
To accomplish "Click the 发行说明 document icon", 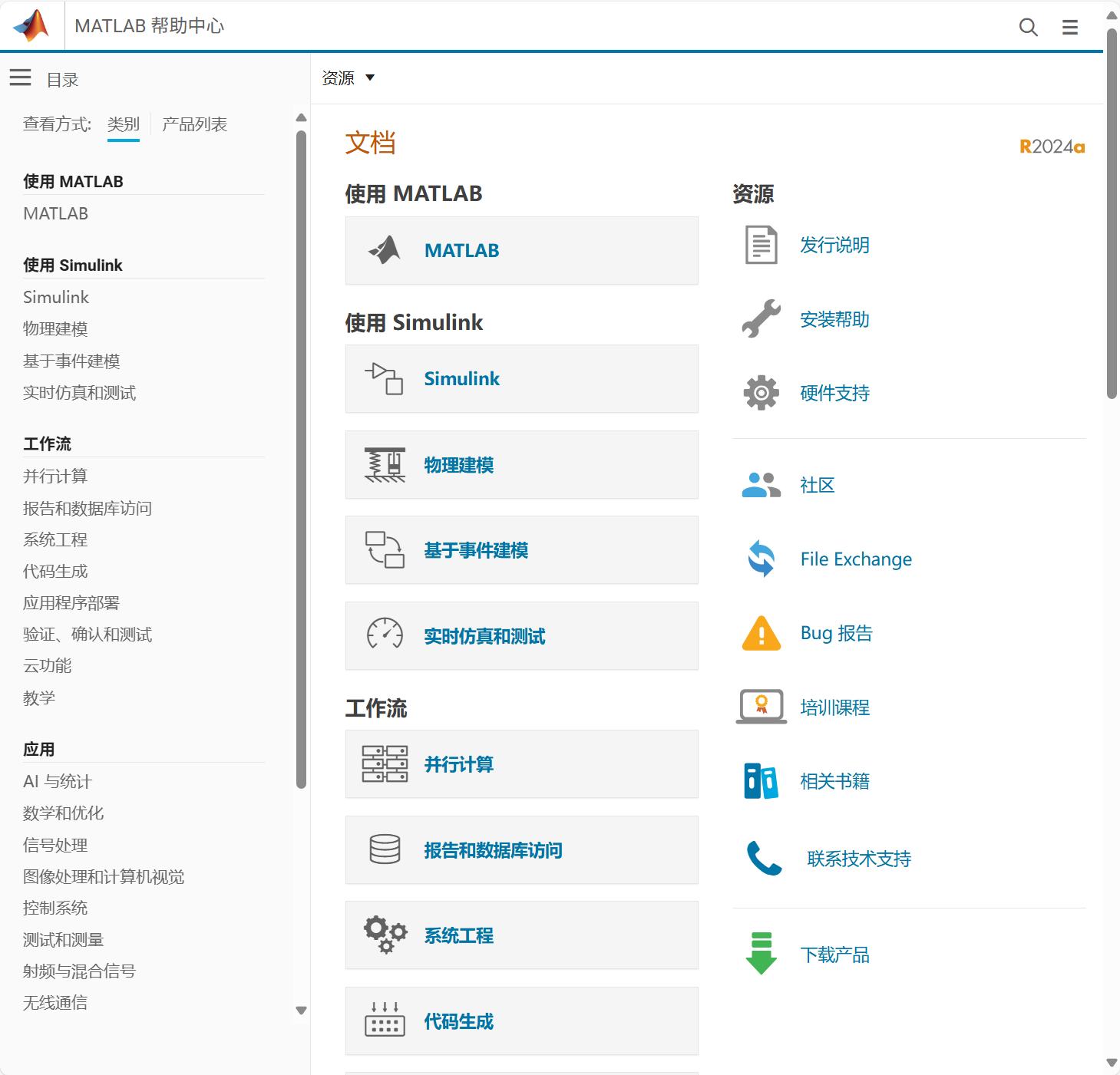I will tap(762, 245).
